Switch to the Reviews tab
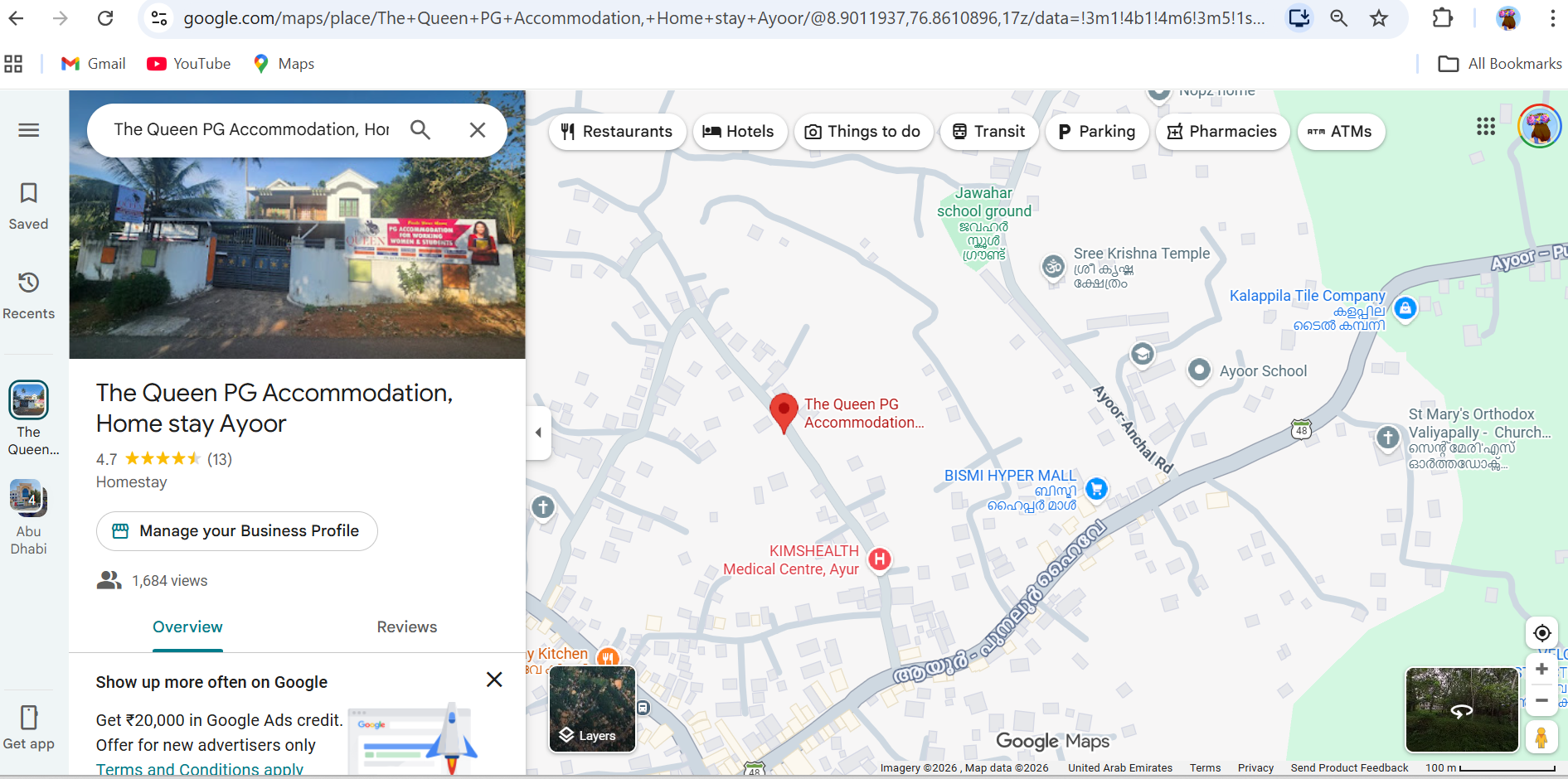Viewport: 1568px width, 779px height. click(406, 627)
